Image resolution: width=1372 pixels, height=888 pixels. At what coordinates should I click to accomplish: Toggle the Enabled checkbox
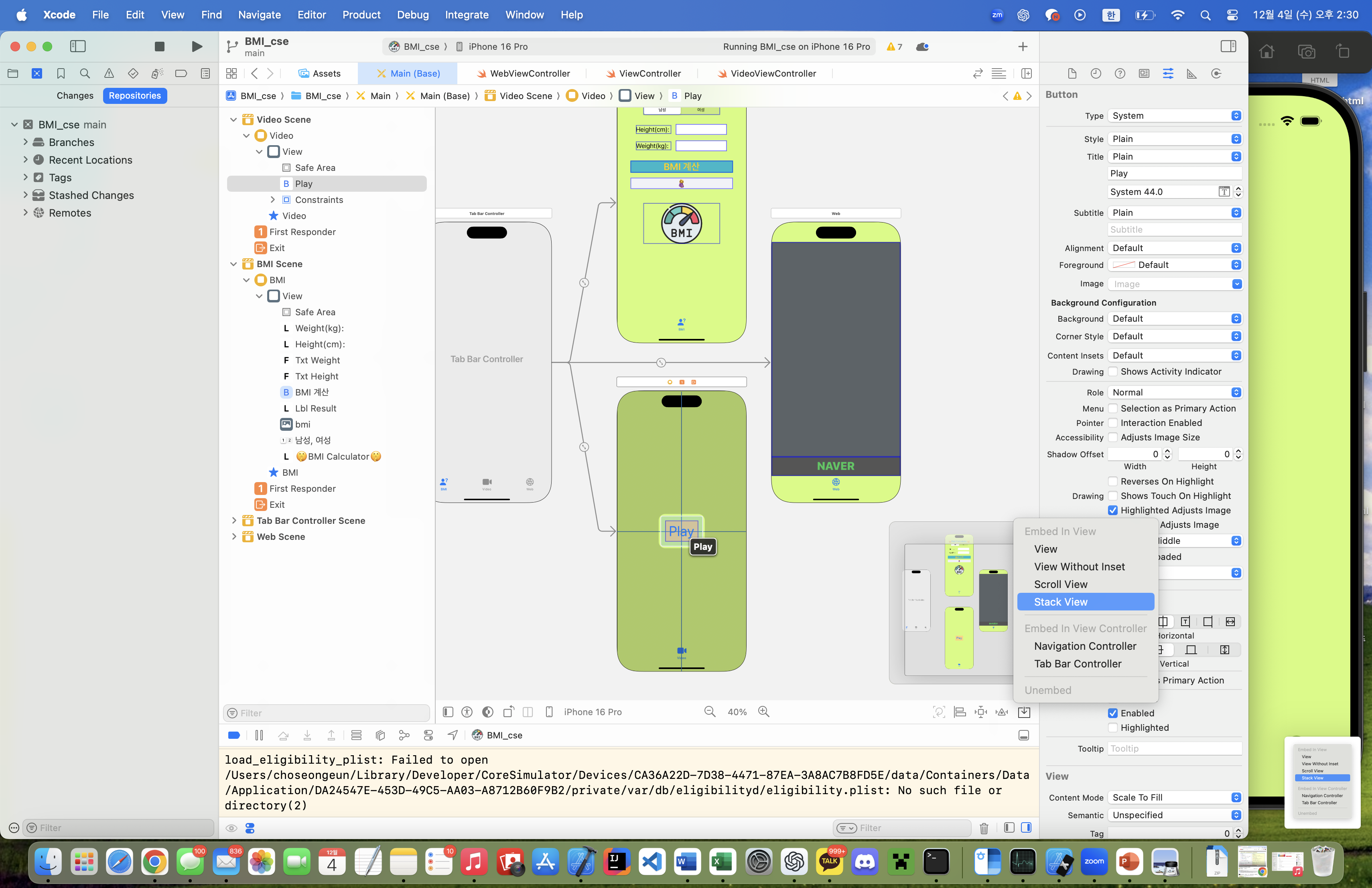1112,714
